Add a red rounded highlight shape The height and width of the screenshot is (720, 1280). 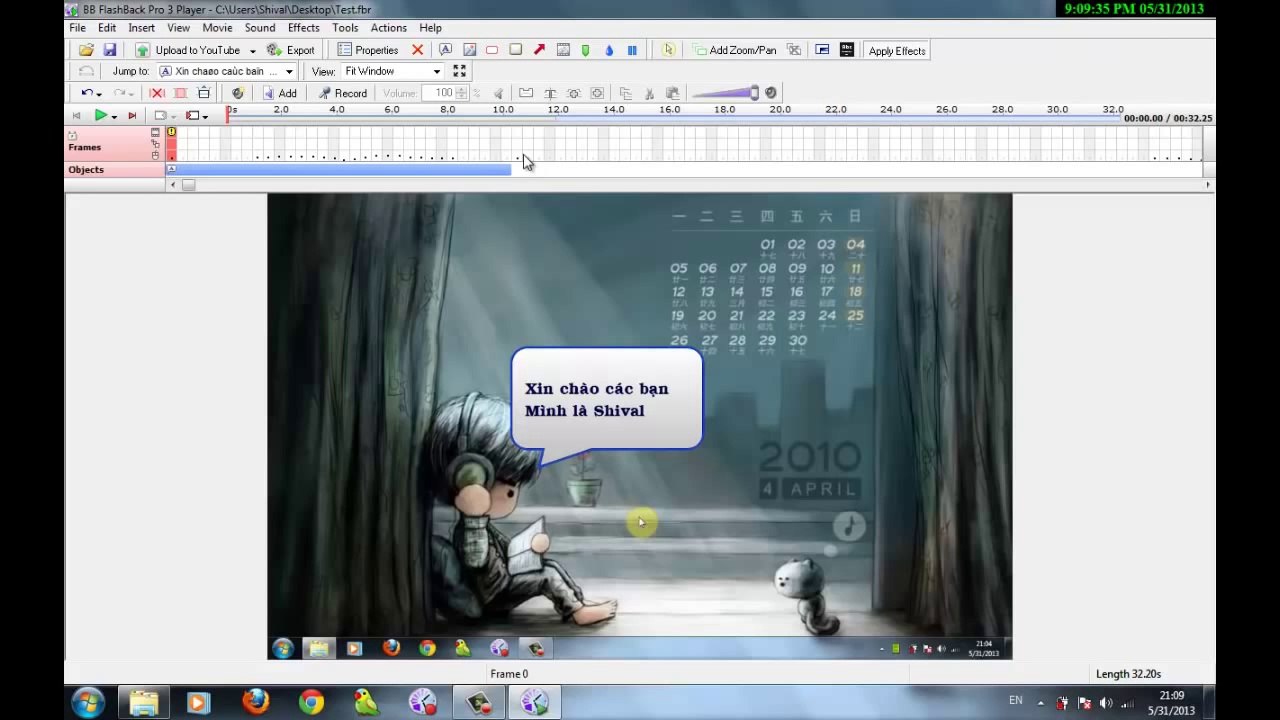click(492, 50)
